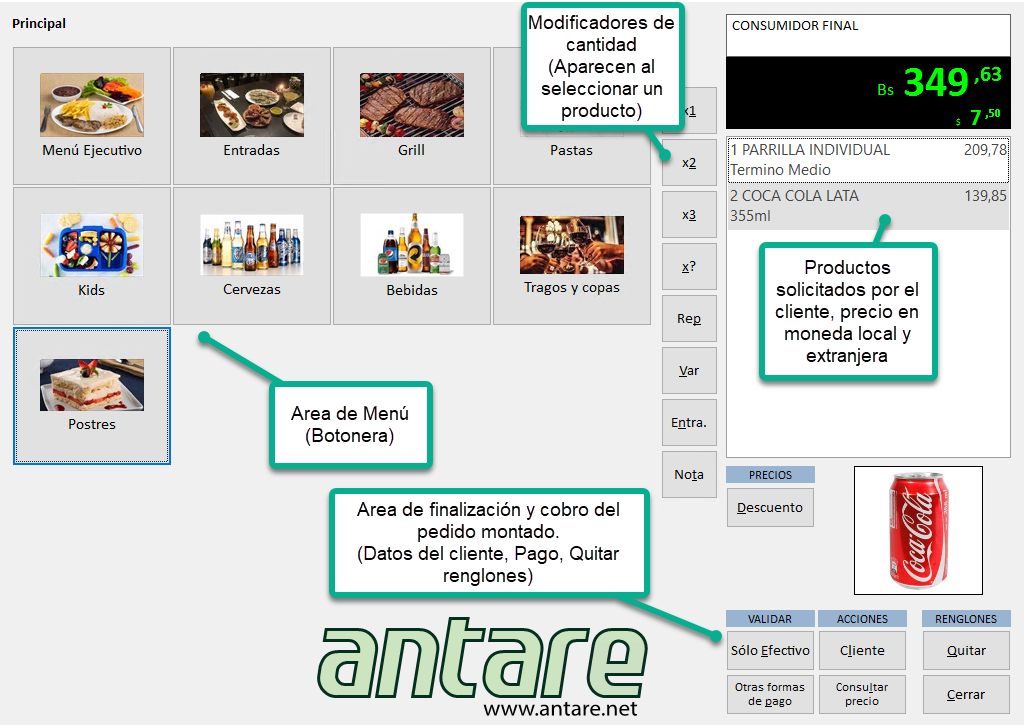Apply a Descuento to the order
Screen dimensions: 1024x725
[770, 507]
